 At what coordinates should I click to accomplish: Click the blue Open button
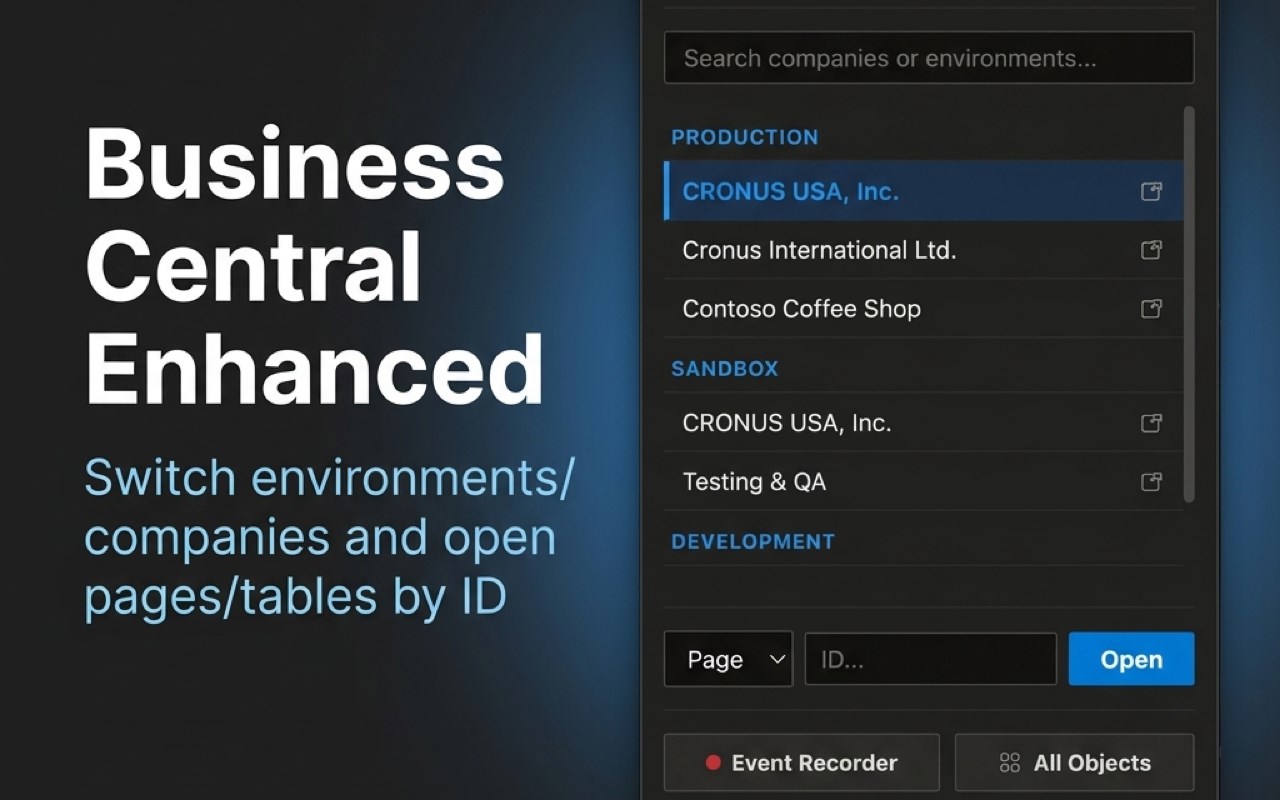[x=1131, y=659]
